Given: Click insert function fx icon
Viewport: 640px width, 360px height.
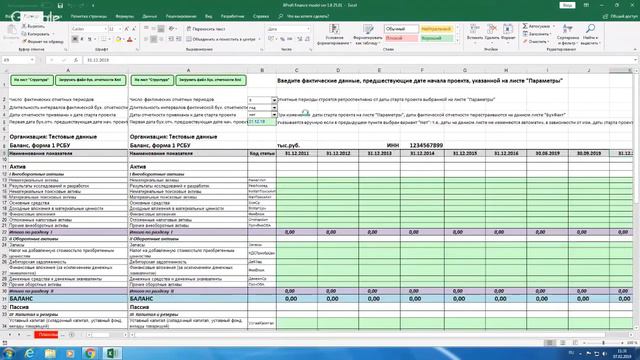Looking at the screenshot, I should pyautogui.click(x=76, y=60).
